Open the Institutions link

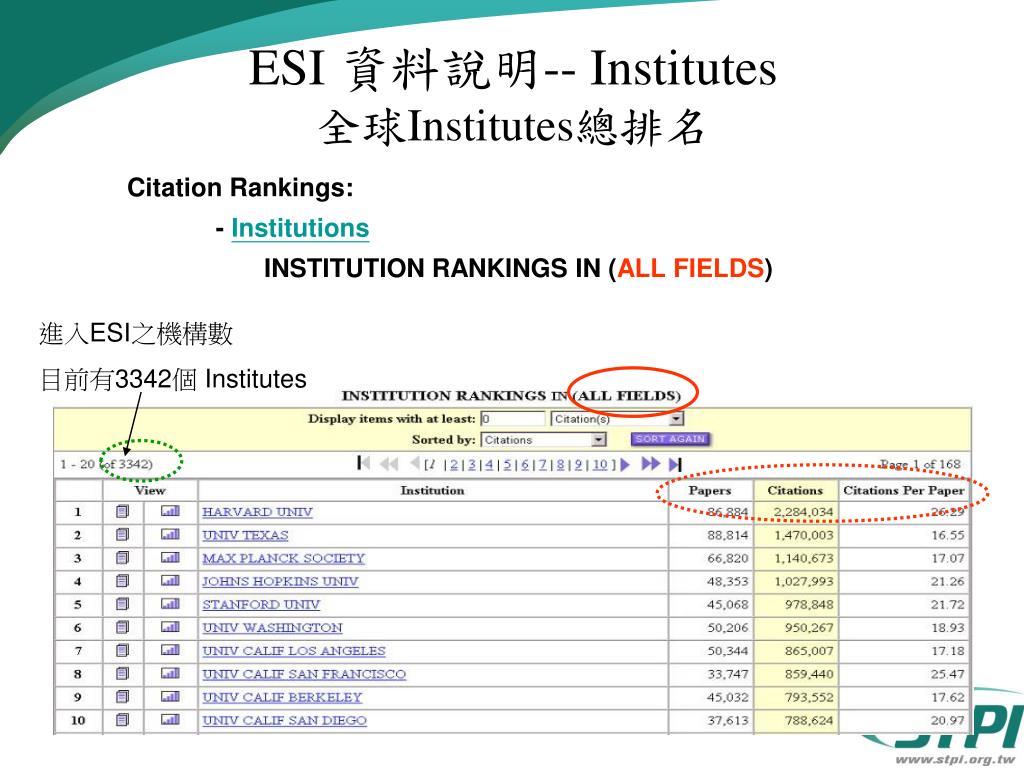[300, 228]
